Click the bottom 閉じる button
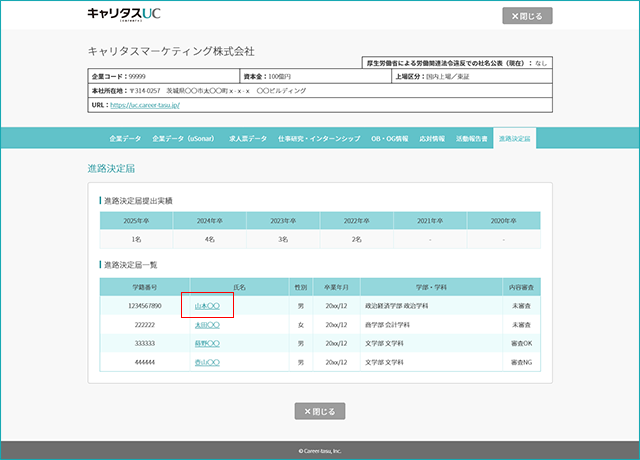 point(320,411)
